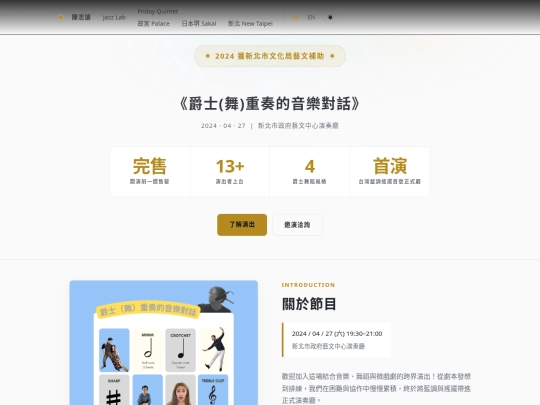Click the 2024 / 04 / 27 (六) 19:30–21:00 text

tap(337, 333)
